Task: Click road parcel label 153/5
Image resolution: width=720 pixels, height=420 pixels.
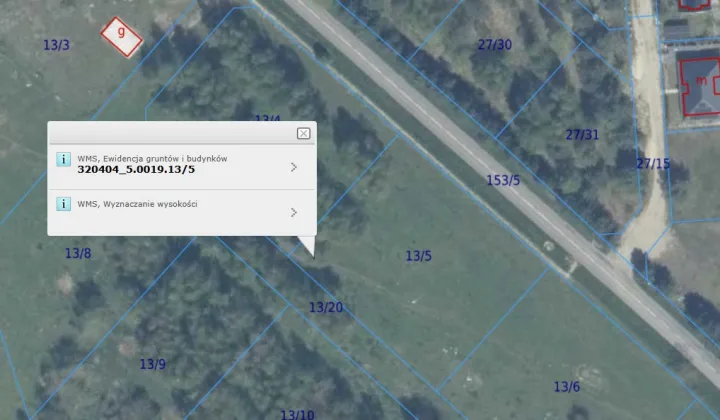Action: 503,180
